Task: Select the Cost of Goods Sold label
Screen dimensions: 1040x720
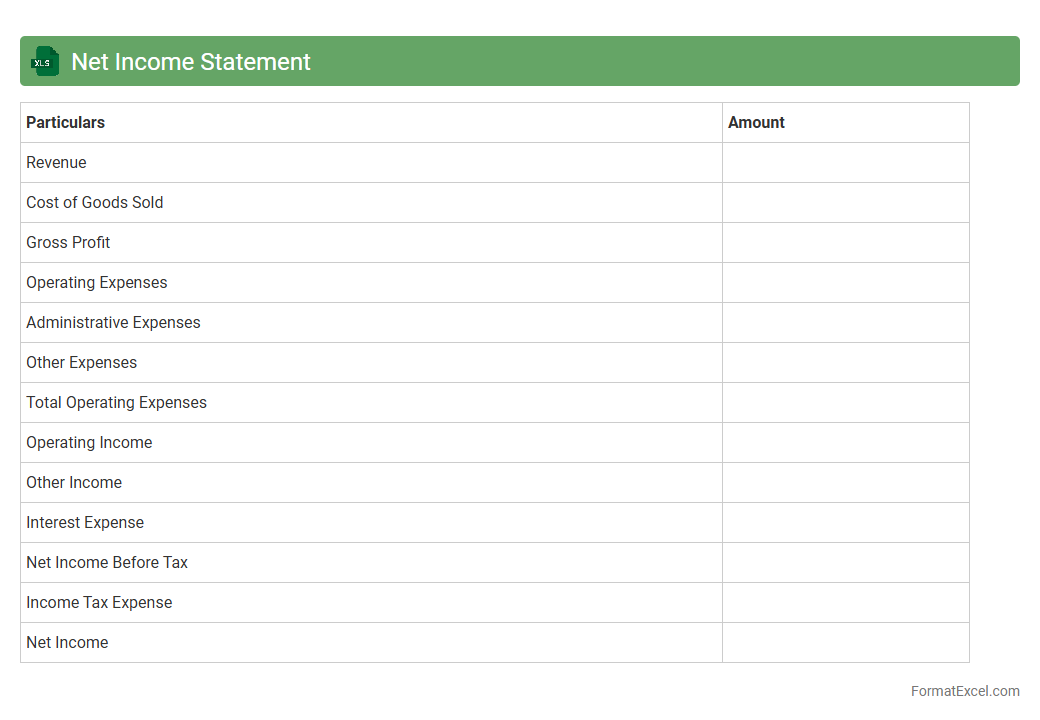Action: pyautogui.click(x=95, y=202)
